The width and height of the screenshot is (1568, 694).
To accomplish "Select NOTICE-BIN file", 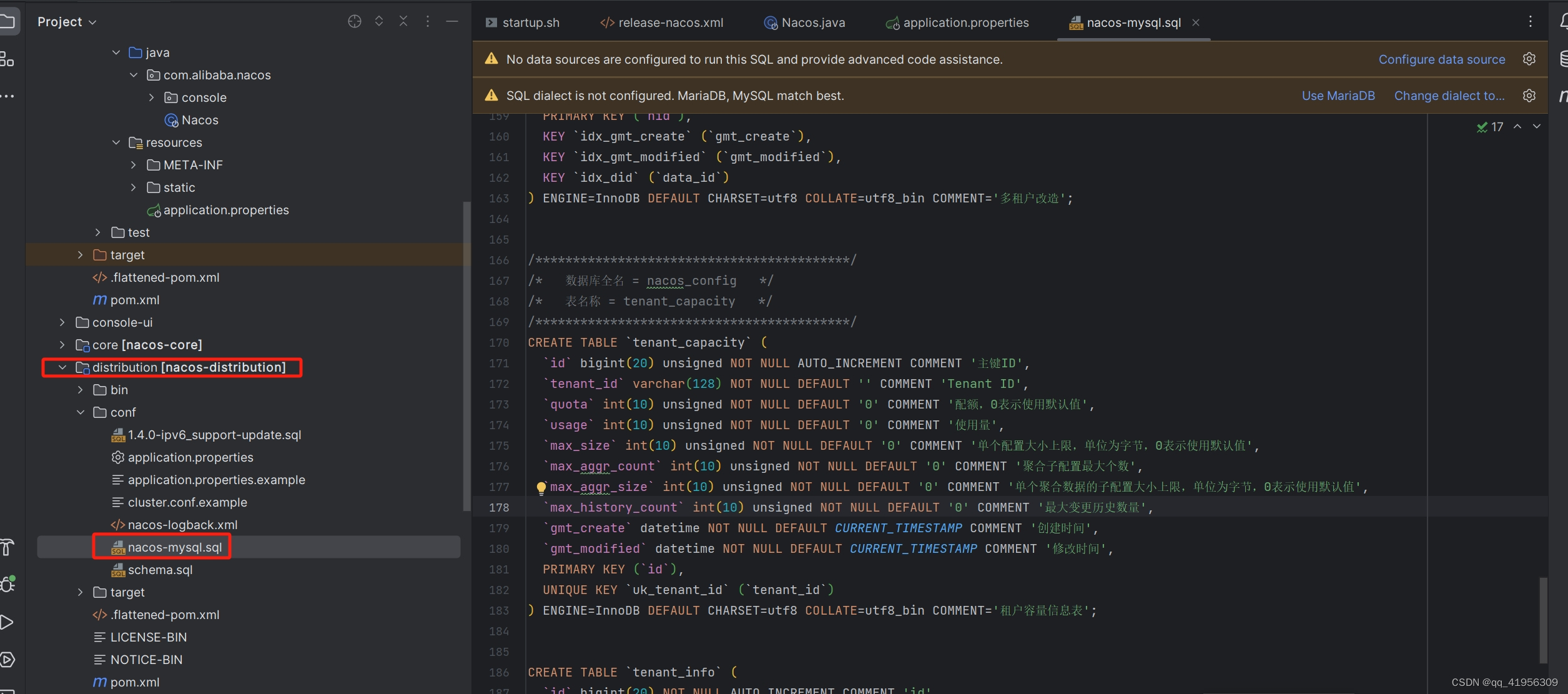I will [138, 660].
